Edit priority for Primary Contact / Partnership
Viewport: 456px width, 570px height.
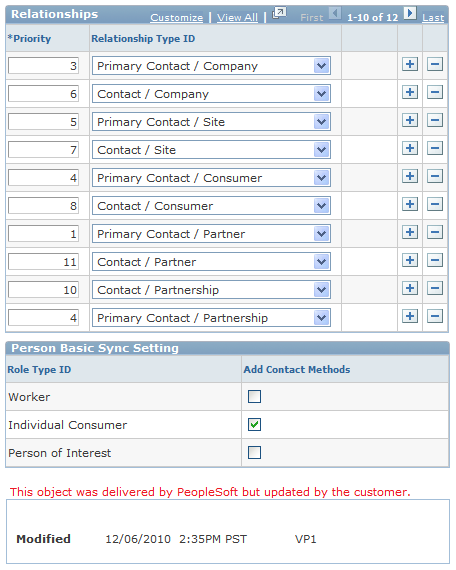pos(43,318)
